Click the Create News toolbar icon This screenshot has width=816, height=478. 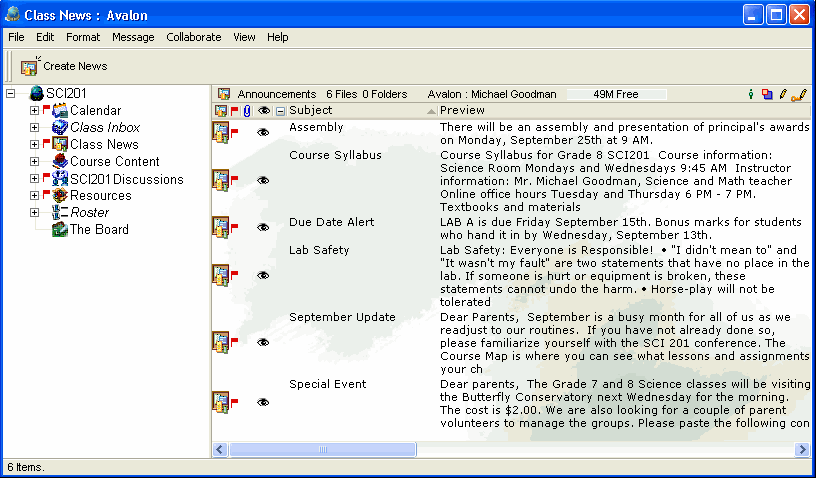tap(29, 66)
